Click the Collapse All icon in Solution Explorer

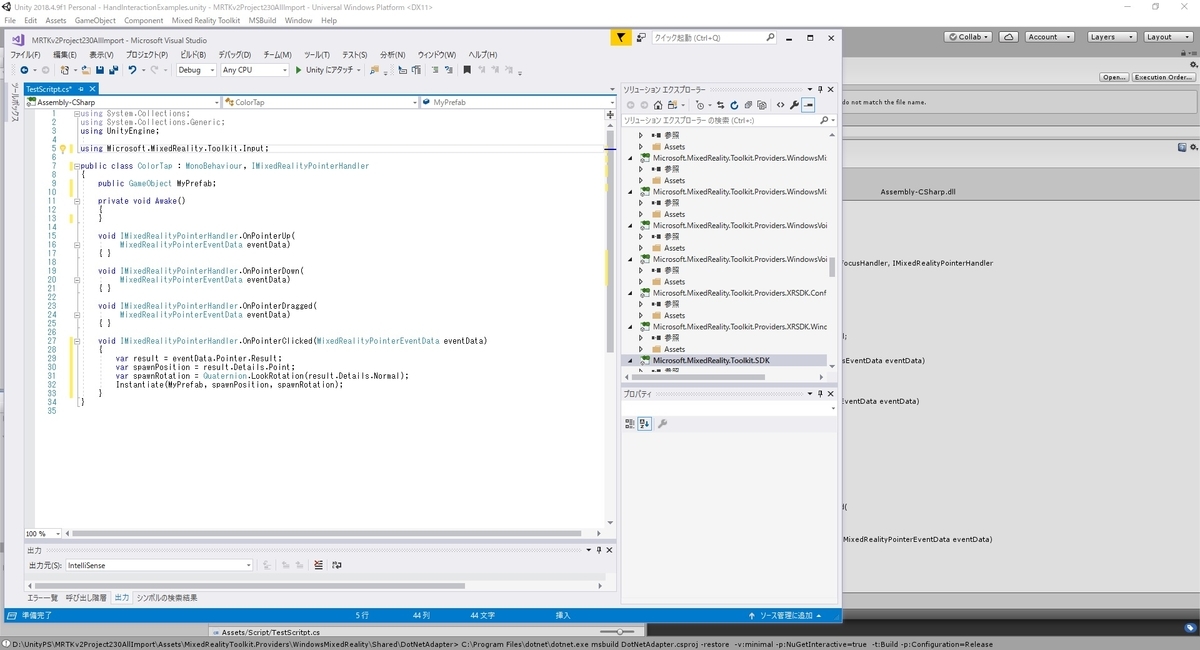(748, 105)
